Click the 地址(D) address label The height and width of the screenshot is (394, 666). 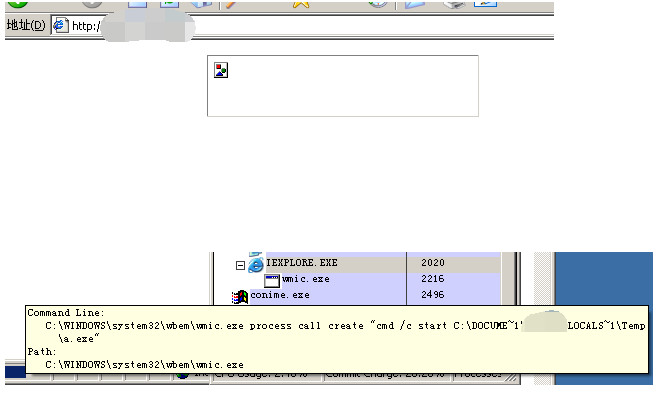pos(26,25)
